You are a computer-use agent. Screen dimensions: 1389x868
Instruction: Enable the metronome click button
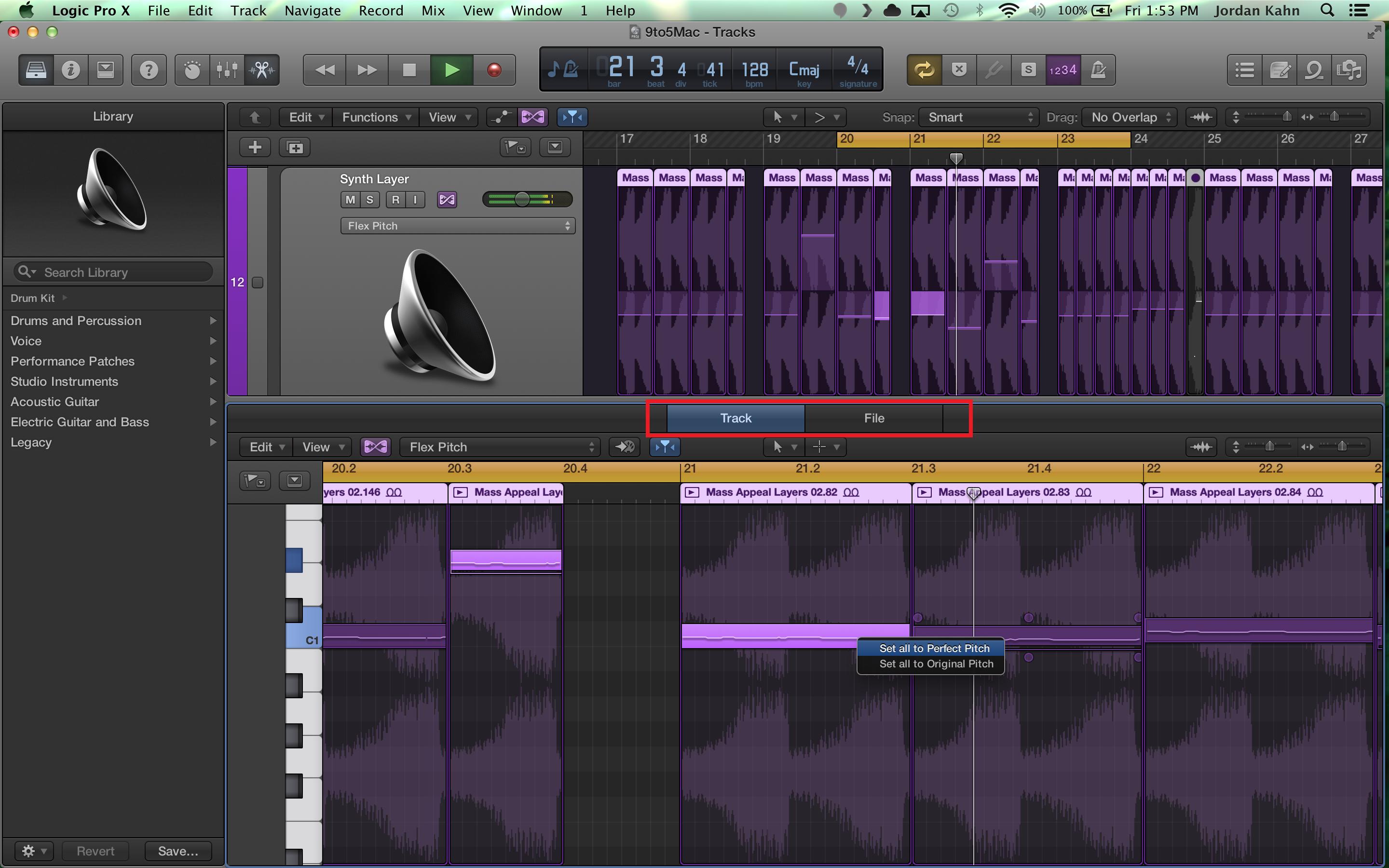(1097, 70)
